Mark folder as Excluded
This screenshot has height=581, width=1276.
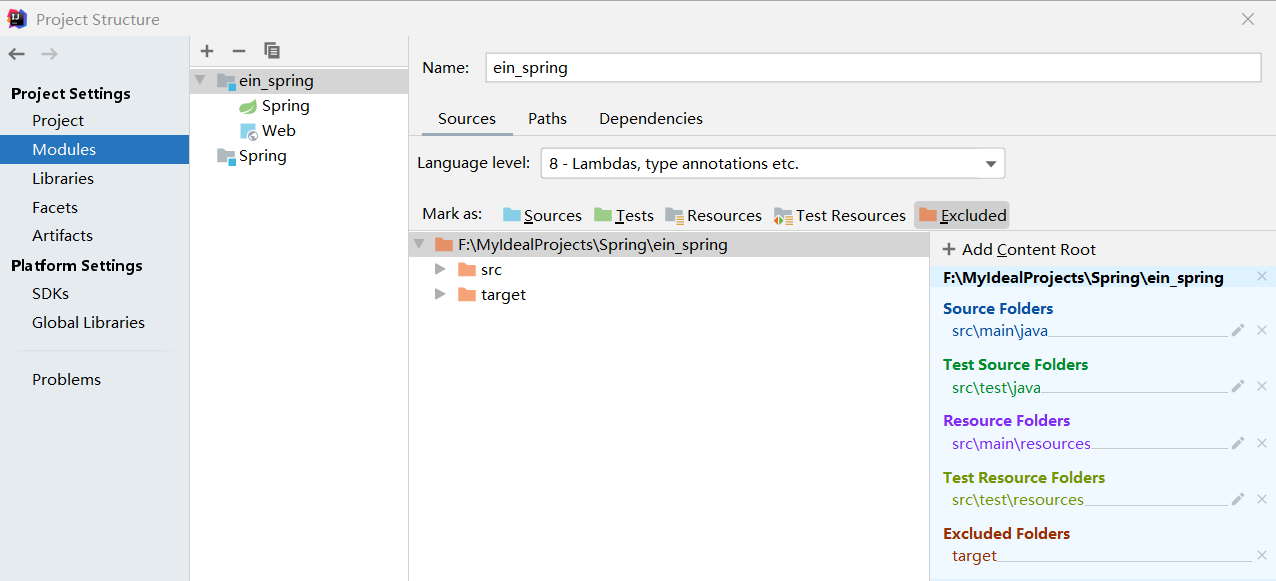(962, 215)
